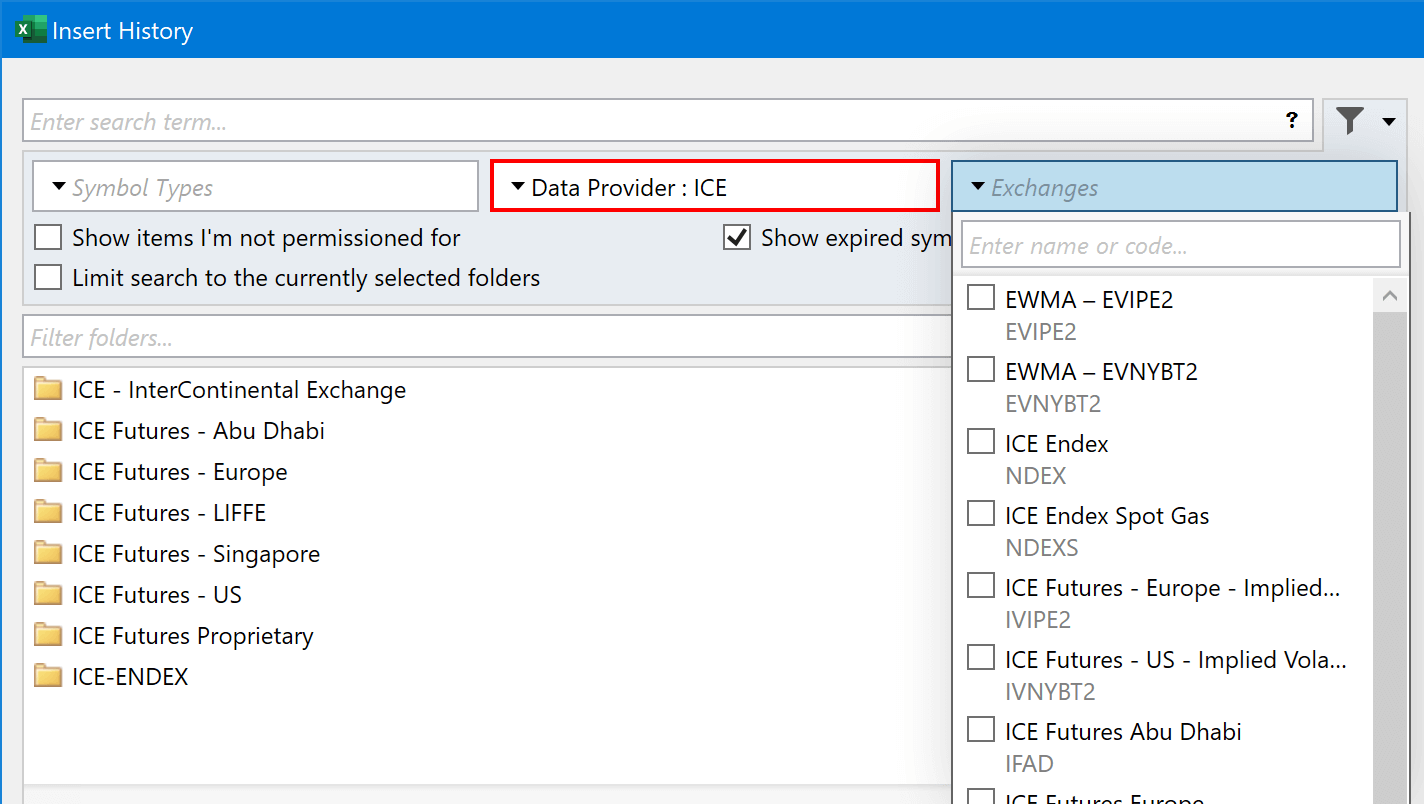Open ICE Futures Proprietary folder
This screenshot has width=1424, height=804.
coord(193,636)
